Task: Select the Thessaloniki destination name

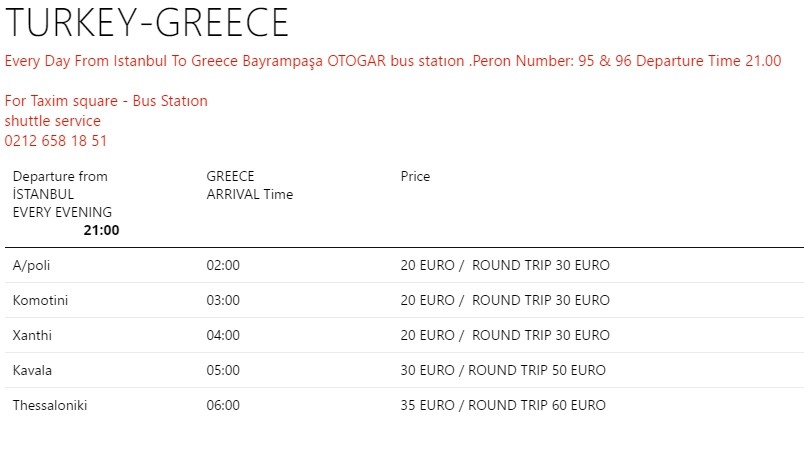Action: [x=50, y=405]
